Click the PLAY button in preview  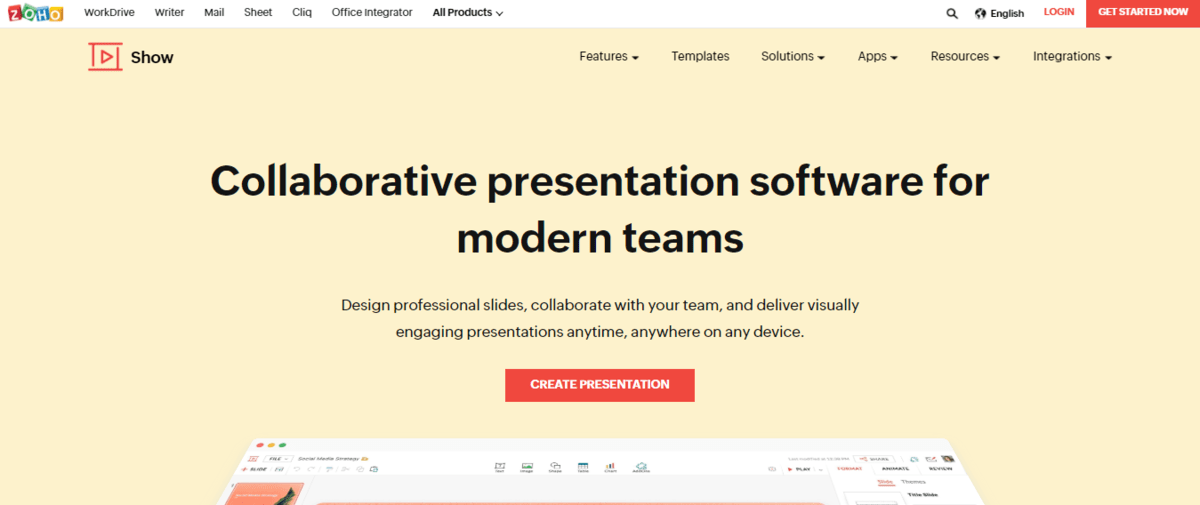pyautogui.click(x=800, y=469)
